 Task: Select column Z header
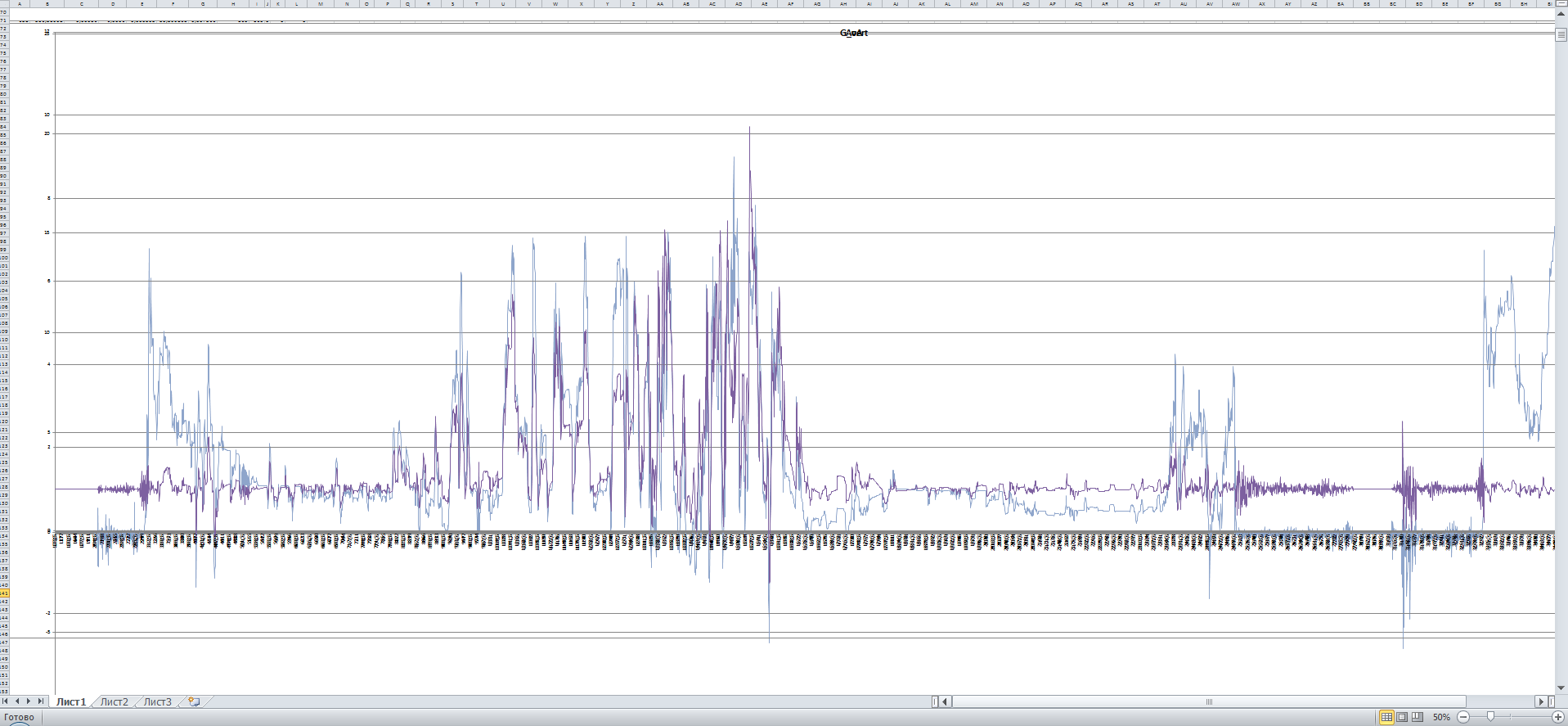pyautogui.click(x=634, y=4)
